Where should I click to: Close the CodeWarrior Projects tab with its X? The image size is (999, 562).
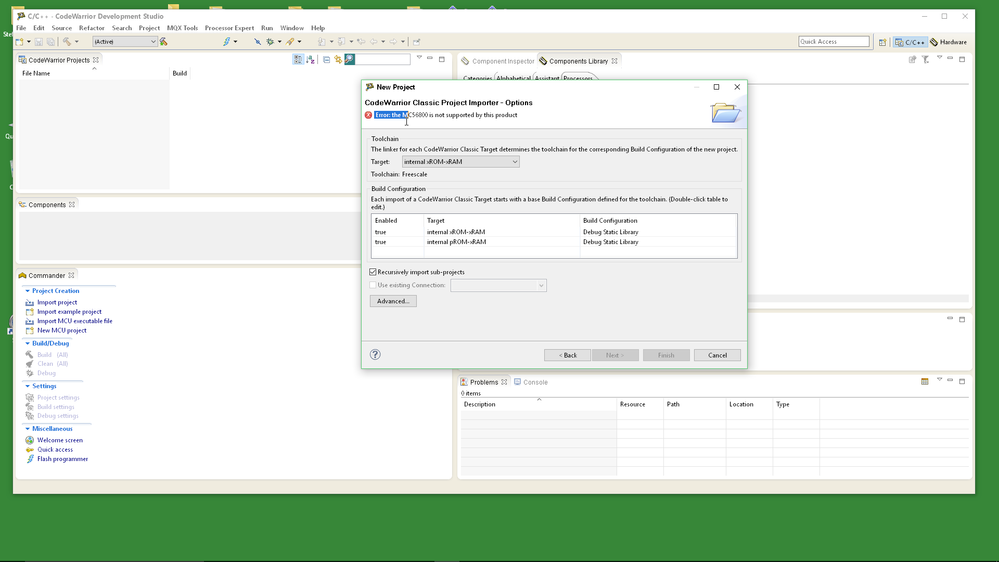click(96, 60)
